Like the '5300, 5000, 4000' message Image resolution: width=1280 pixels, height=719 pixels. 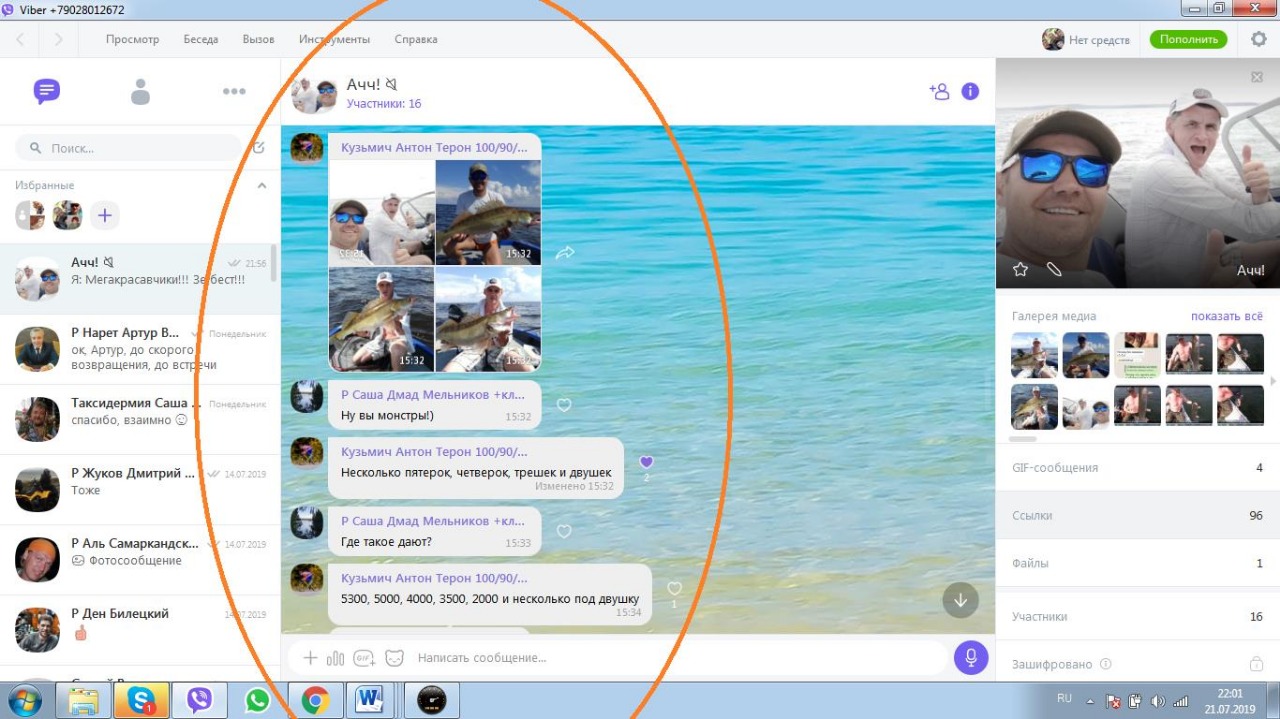(x=674, y=589)
